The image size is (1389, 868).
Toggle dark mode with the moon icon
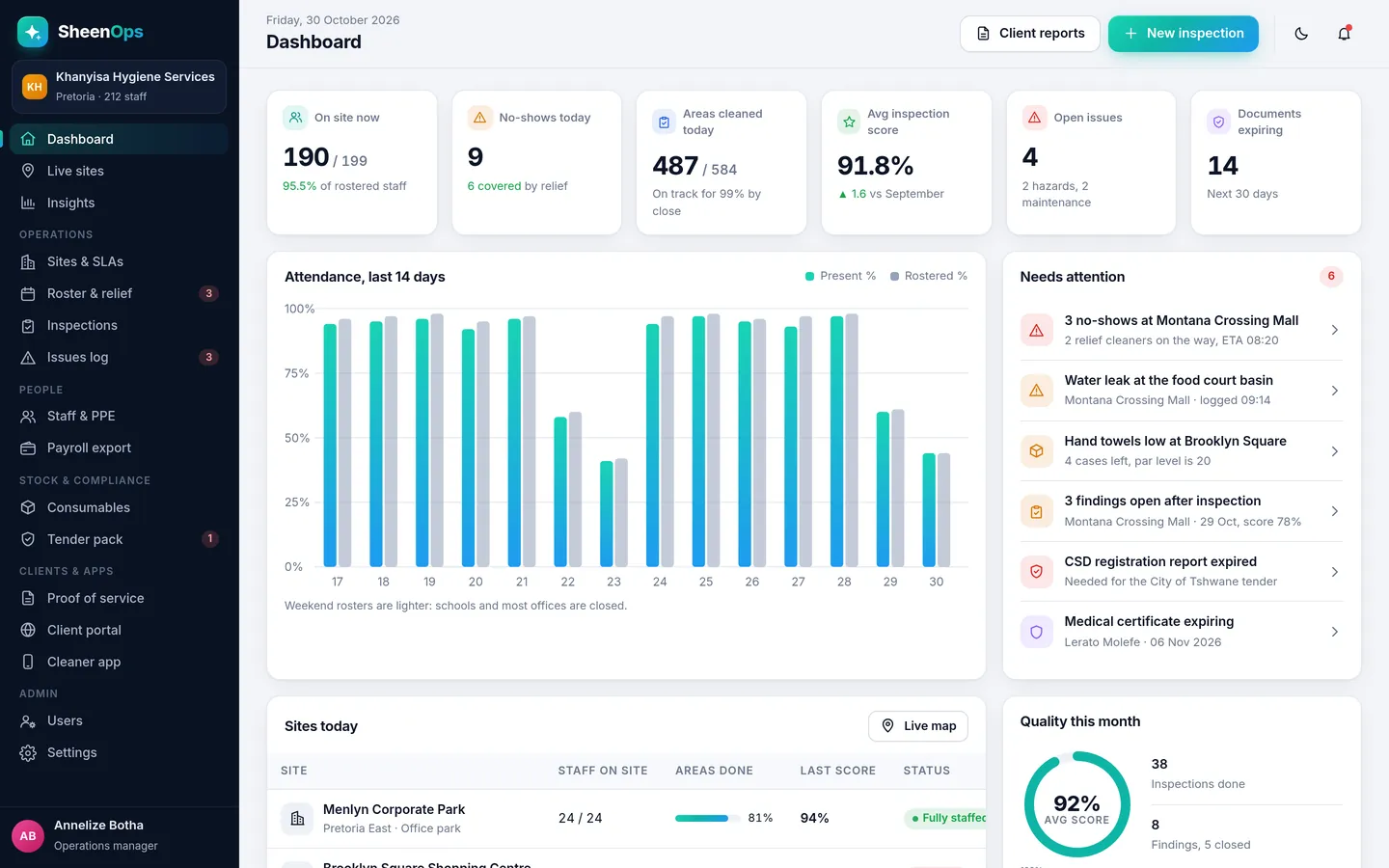(x=1301, y=34)
